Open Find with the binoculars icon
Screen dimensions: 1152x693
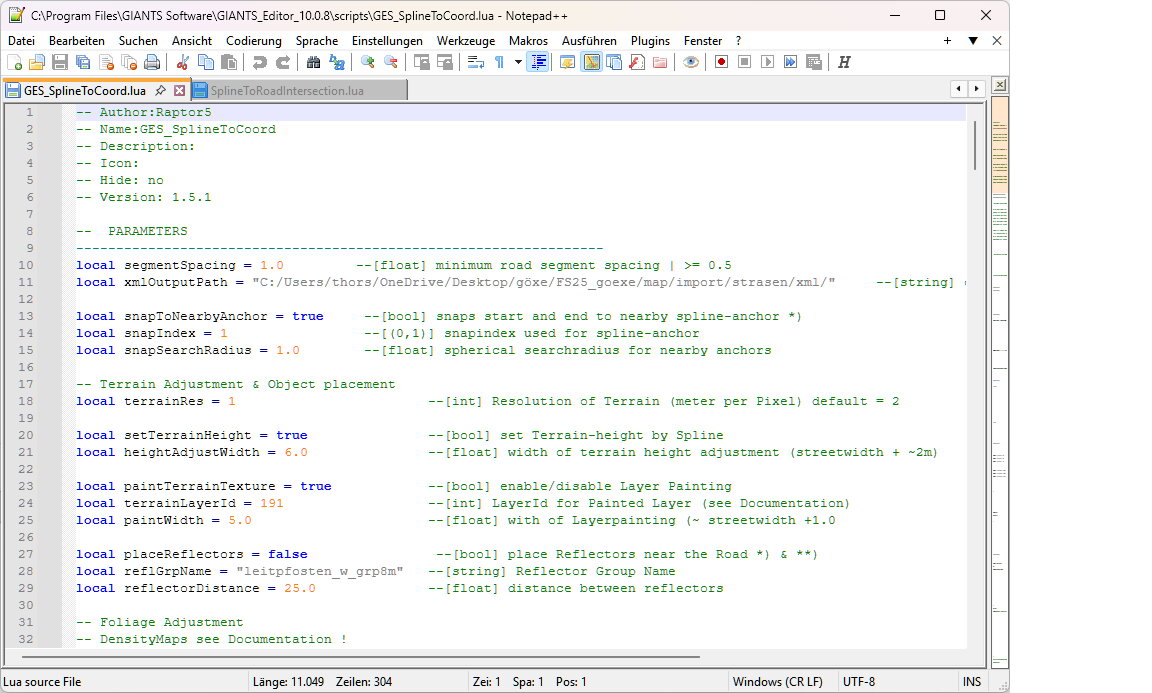pyautogui.click(x=313, y=62)
